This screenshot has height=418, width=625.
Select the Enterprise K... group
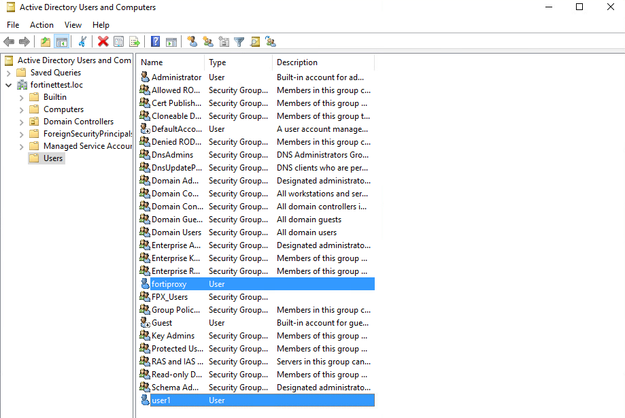click(x=176, y=258)
